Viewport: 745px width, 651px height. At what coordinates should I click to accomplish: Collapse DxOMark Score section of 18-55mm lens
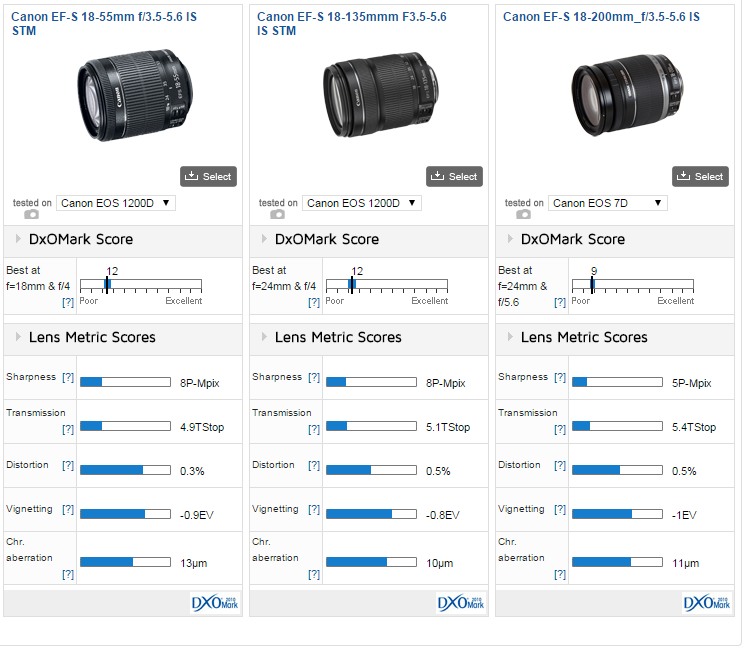pyautogui.click(x=18, y=240)
